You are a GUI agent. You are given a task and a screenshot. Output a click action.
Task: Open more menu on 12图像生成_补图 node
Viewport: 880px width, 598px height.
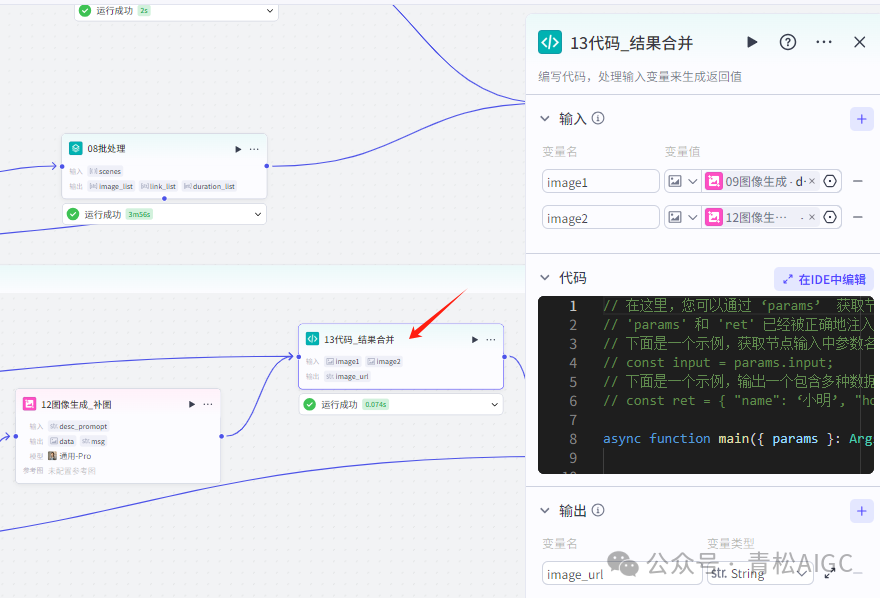tap(208, 404)
